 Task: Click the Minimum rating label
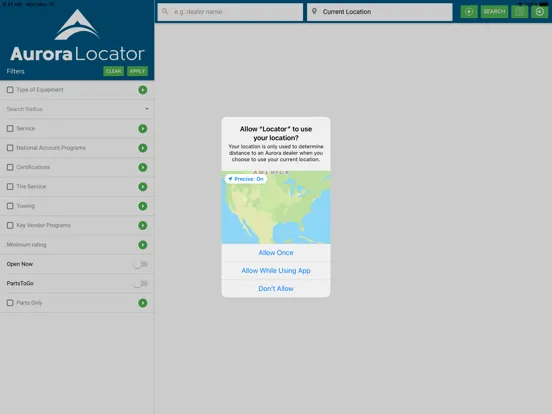pos(26,245)
